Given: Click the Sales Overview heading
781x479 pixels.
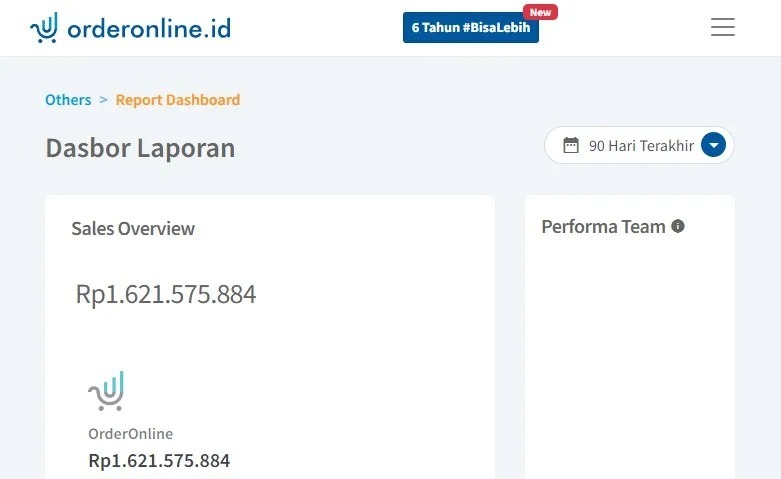Looking at the screenshot, I should tap(133, 228).
